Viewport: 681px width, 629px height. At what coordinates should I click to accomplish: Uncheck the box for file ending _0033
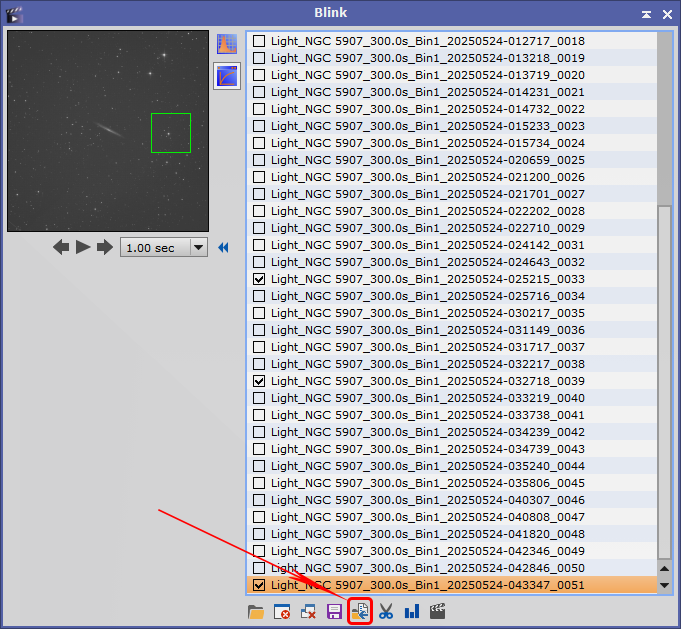[x=259, y=279]
